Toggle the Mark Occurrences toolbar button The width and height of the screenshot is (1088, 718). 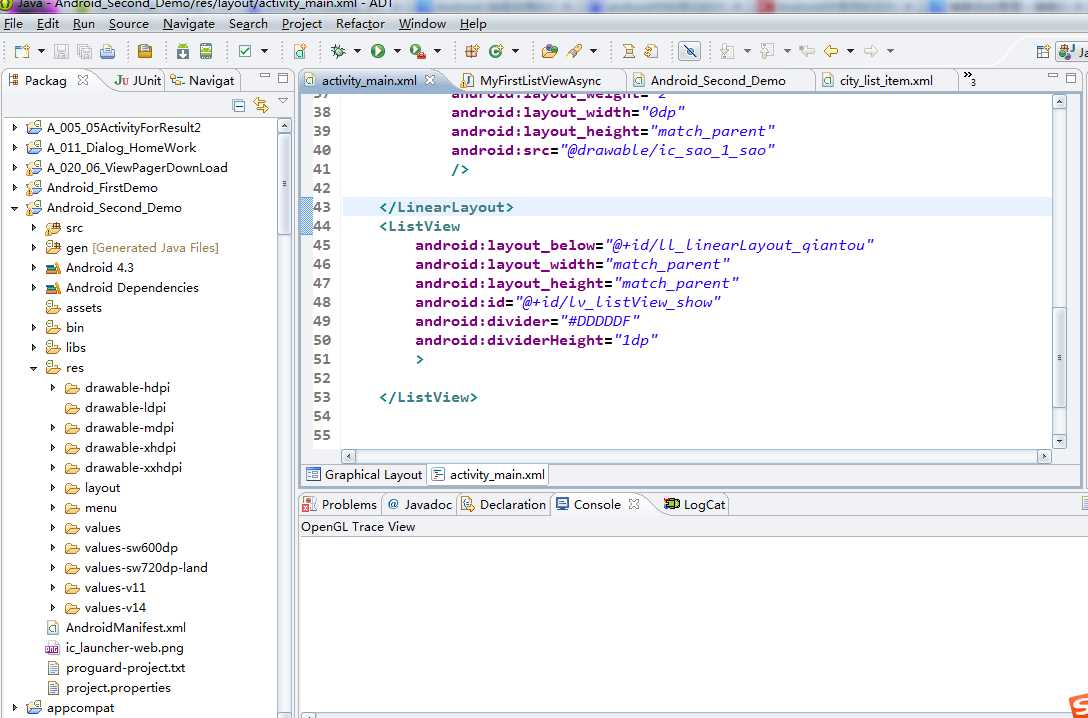(x=689, y=51)
